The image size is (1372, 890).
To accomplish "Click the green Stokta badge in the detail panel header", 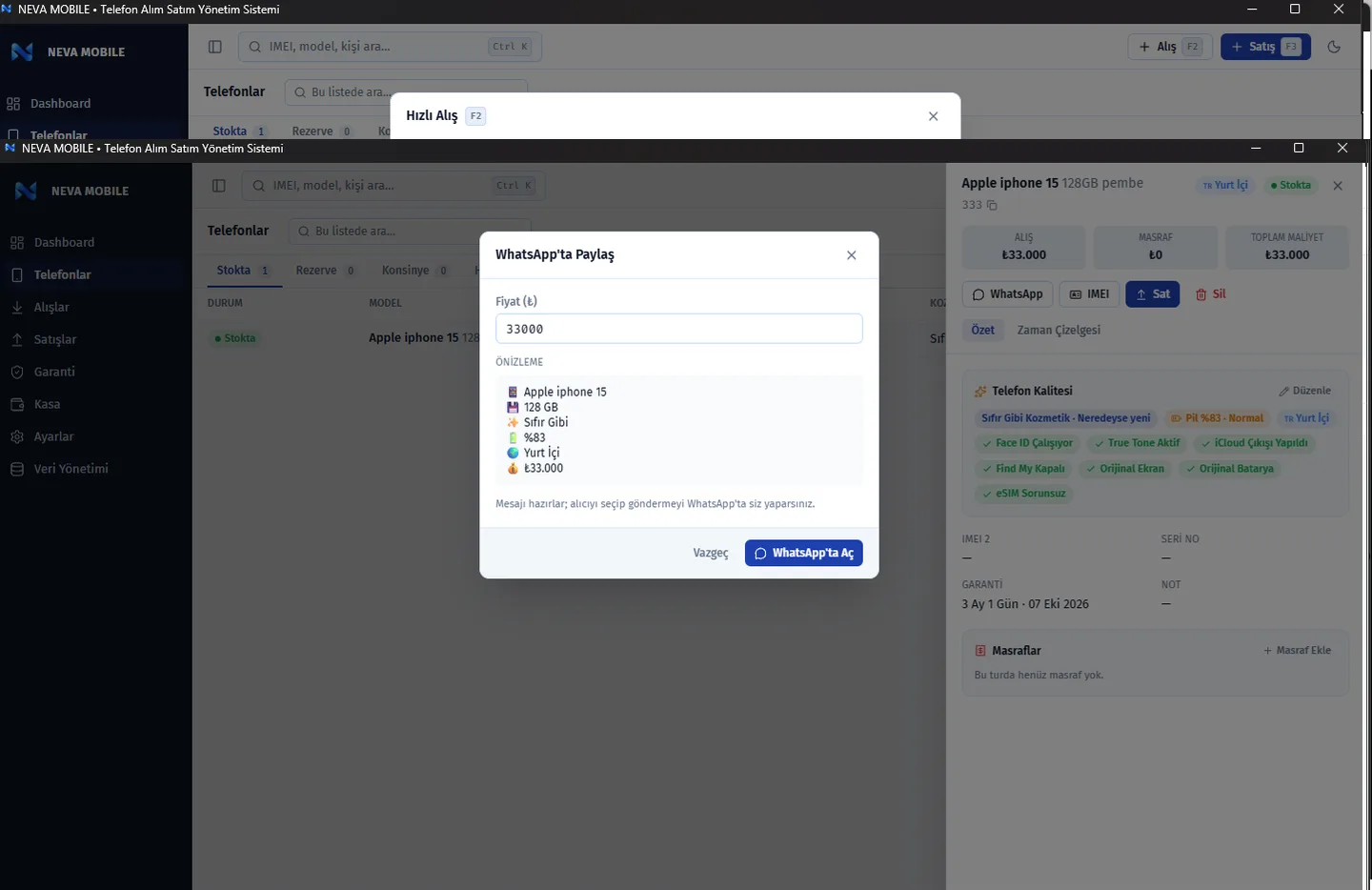I will tap(1291, 186).
